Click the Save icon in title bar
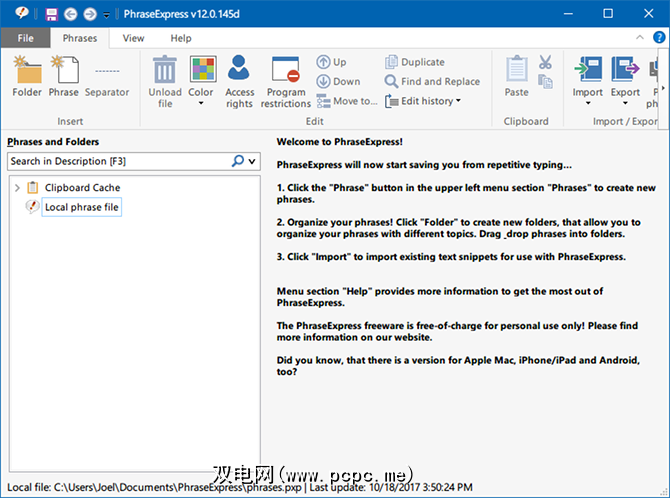The height and width of the screenshot is (498, 670). [52, 14]
